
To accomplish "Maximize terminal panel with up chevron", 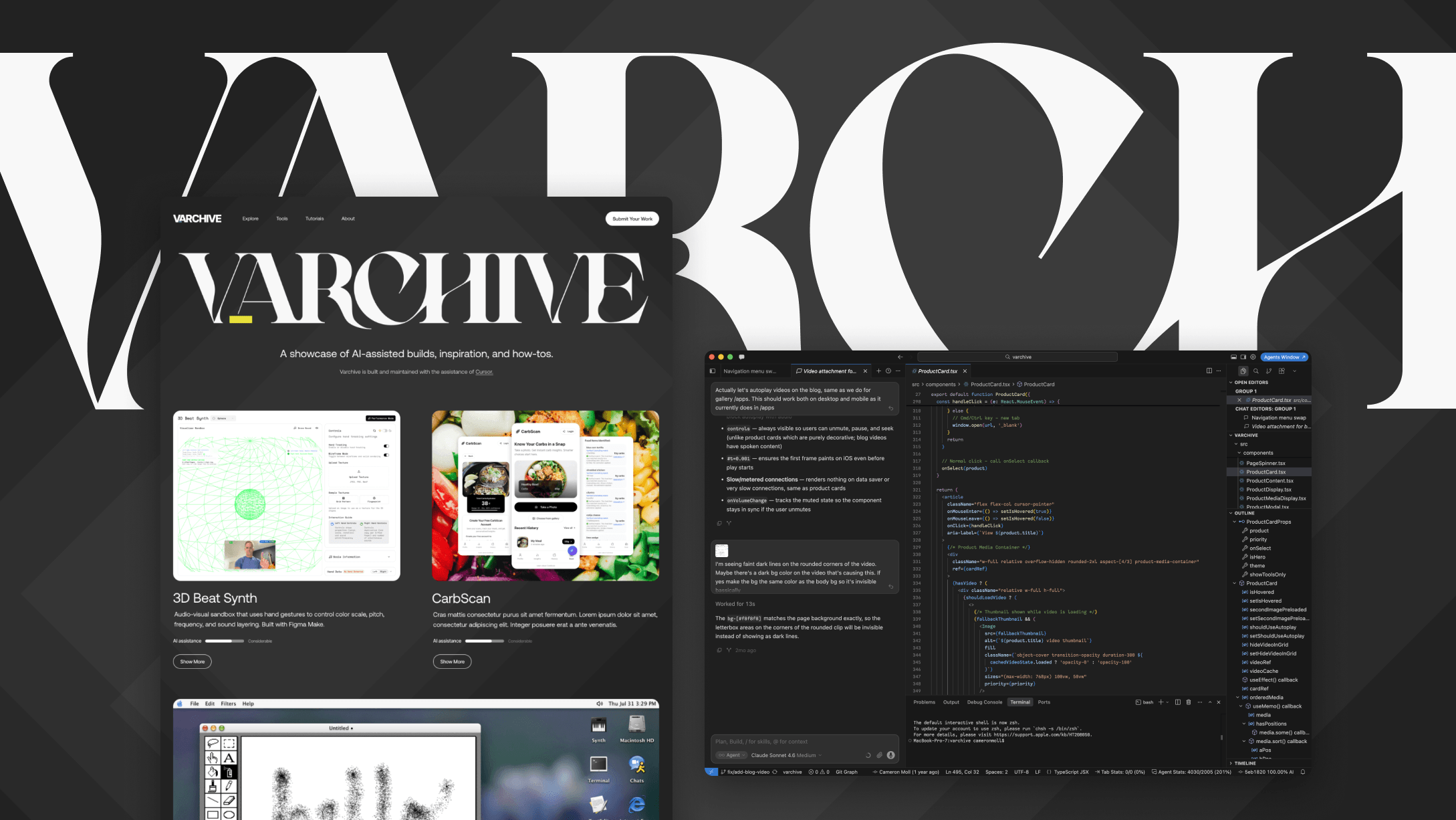I will coord(1210,702).
